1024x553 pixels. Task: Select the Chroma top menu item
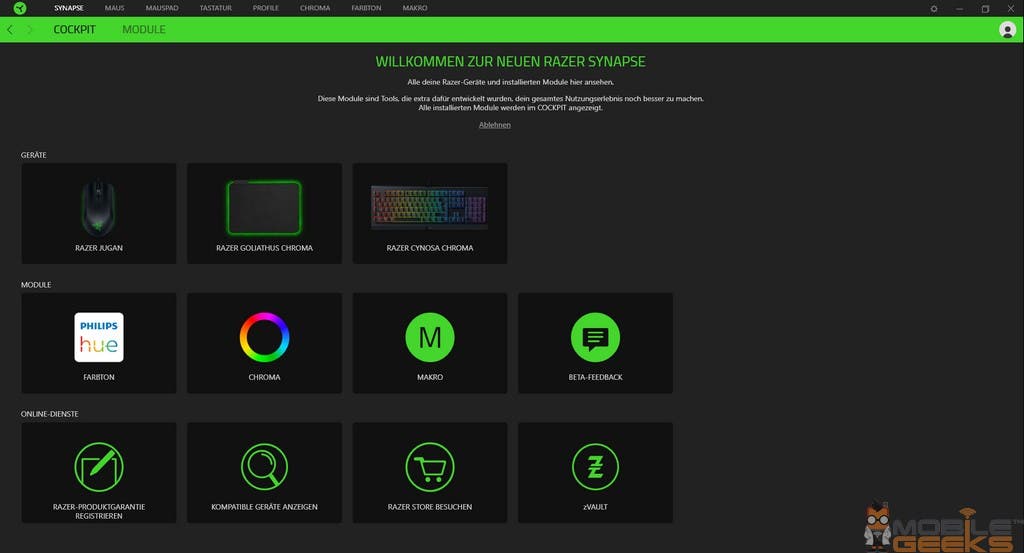(315, 8)
